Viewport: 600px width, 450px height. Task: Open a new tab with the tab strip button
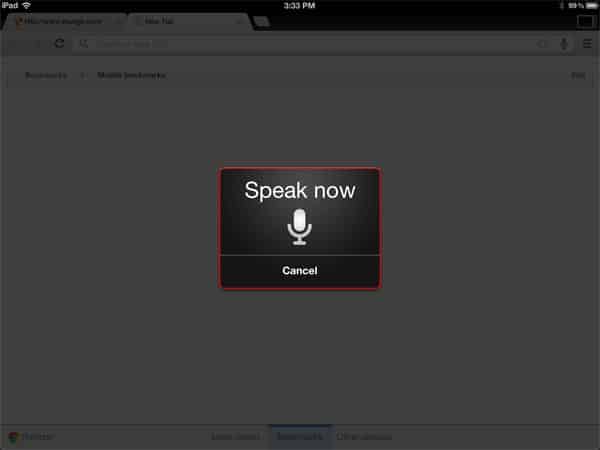point(261,21)
